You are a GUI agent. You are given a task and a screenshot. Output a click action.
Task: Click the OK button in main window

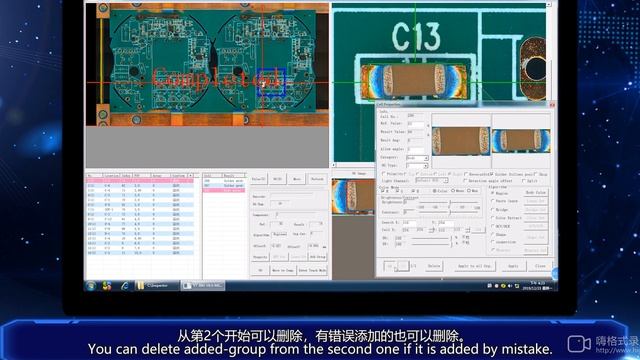click(260, 271)
